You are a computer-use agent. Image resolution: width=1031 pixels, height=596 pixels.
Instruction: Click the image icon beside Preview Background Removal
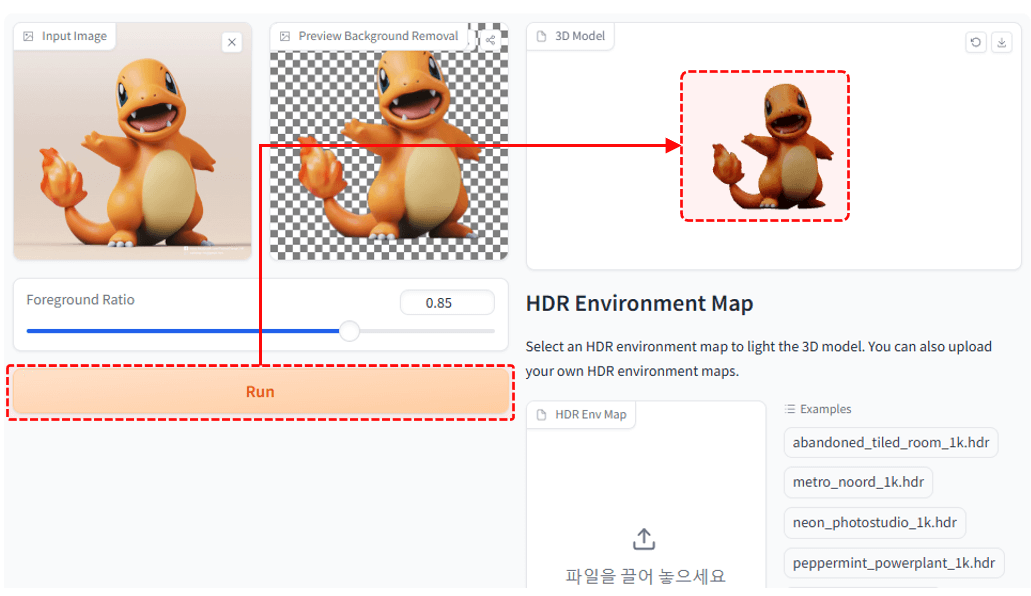(x=285, y=36)
